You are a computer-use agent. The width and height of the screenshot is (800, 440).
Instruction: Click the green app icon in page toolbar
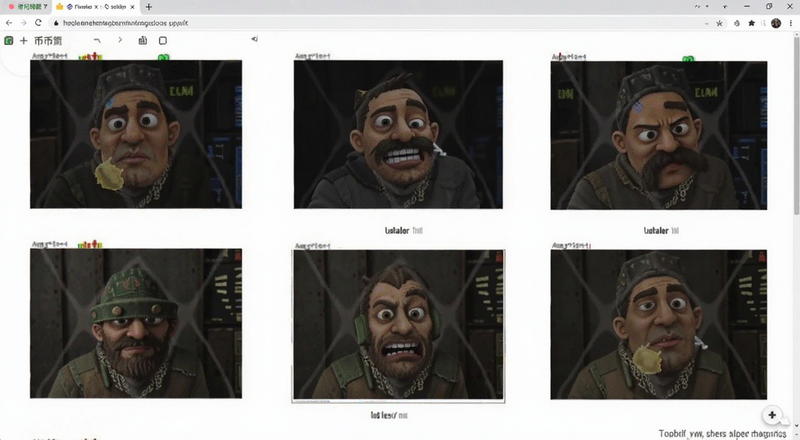pyautogui.click(x=9, y=40)
